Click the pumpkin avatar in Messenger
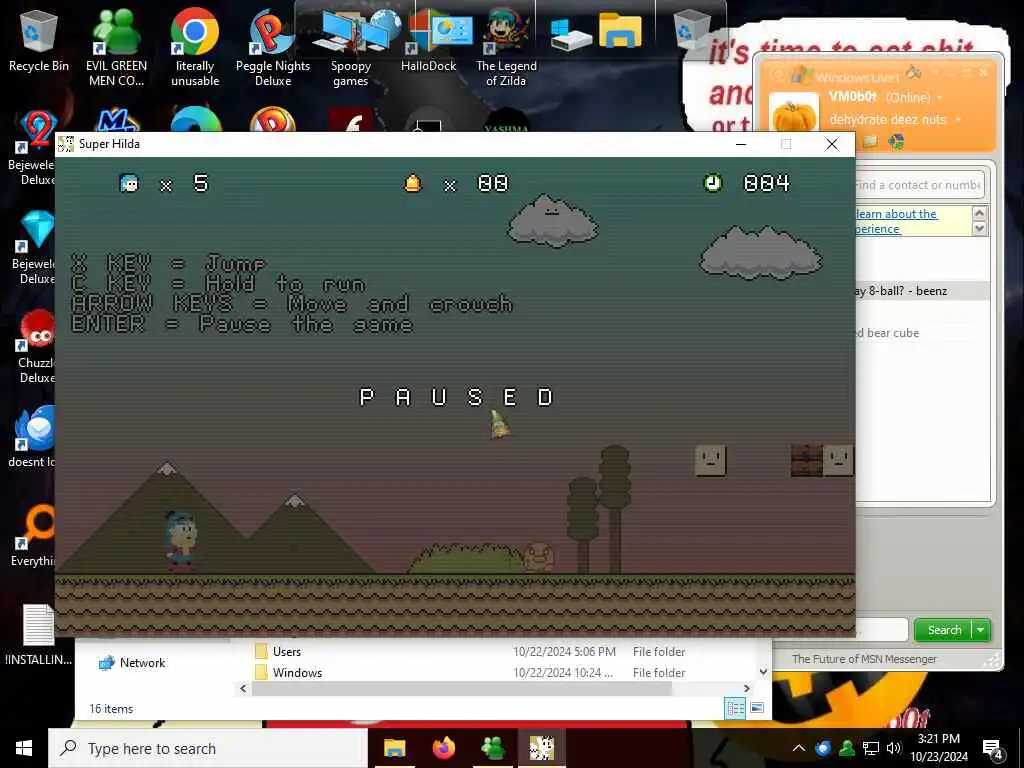Viewport: 1024px width, 768px height. [x=794, y=114]
